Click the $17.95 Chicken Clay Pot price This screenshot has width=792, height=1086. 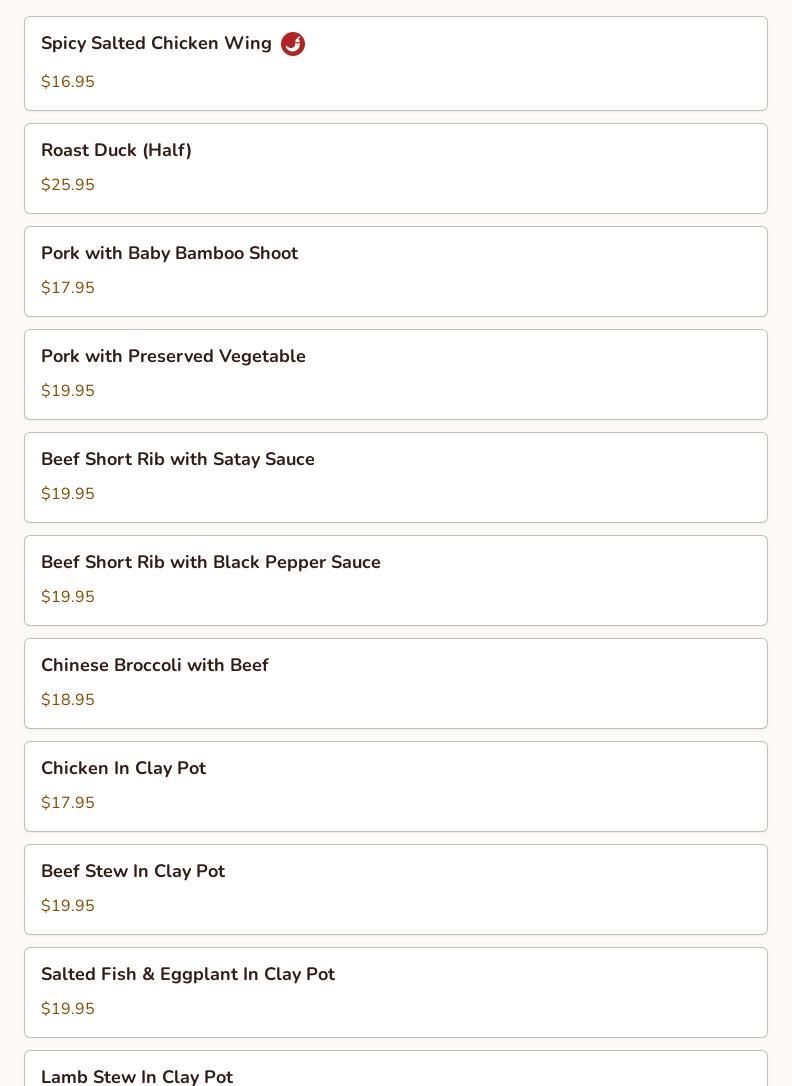point(68,803)
